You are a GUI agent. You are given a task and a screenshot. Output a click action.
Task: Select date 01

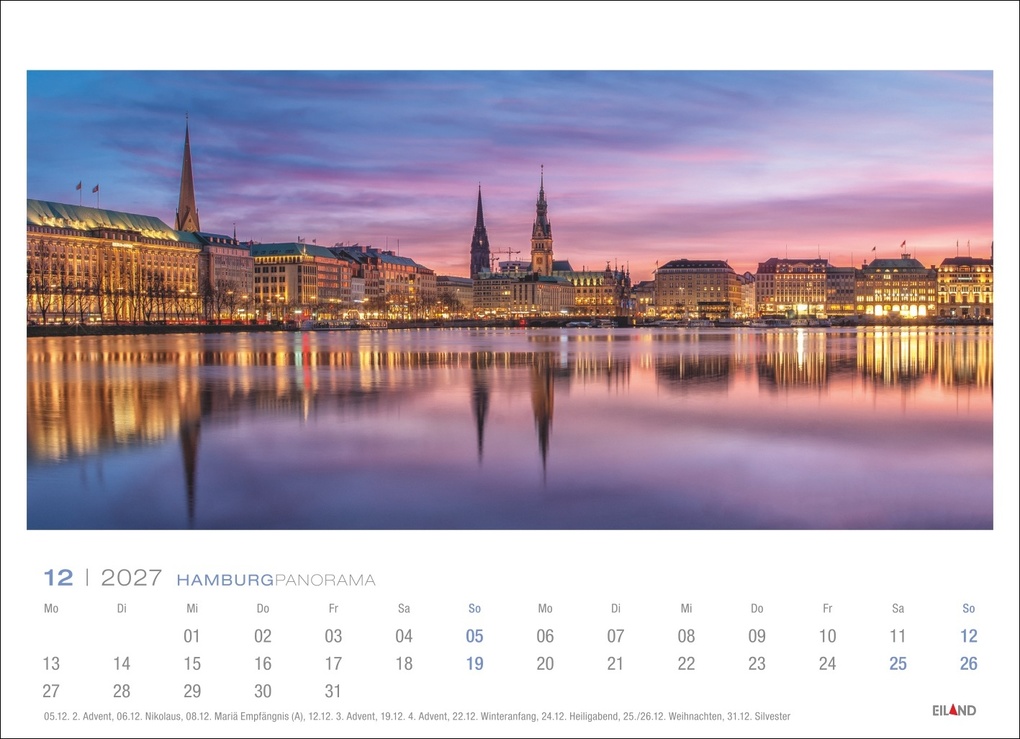click(193, 635)
